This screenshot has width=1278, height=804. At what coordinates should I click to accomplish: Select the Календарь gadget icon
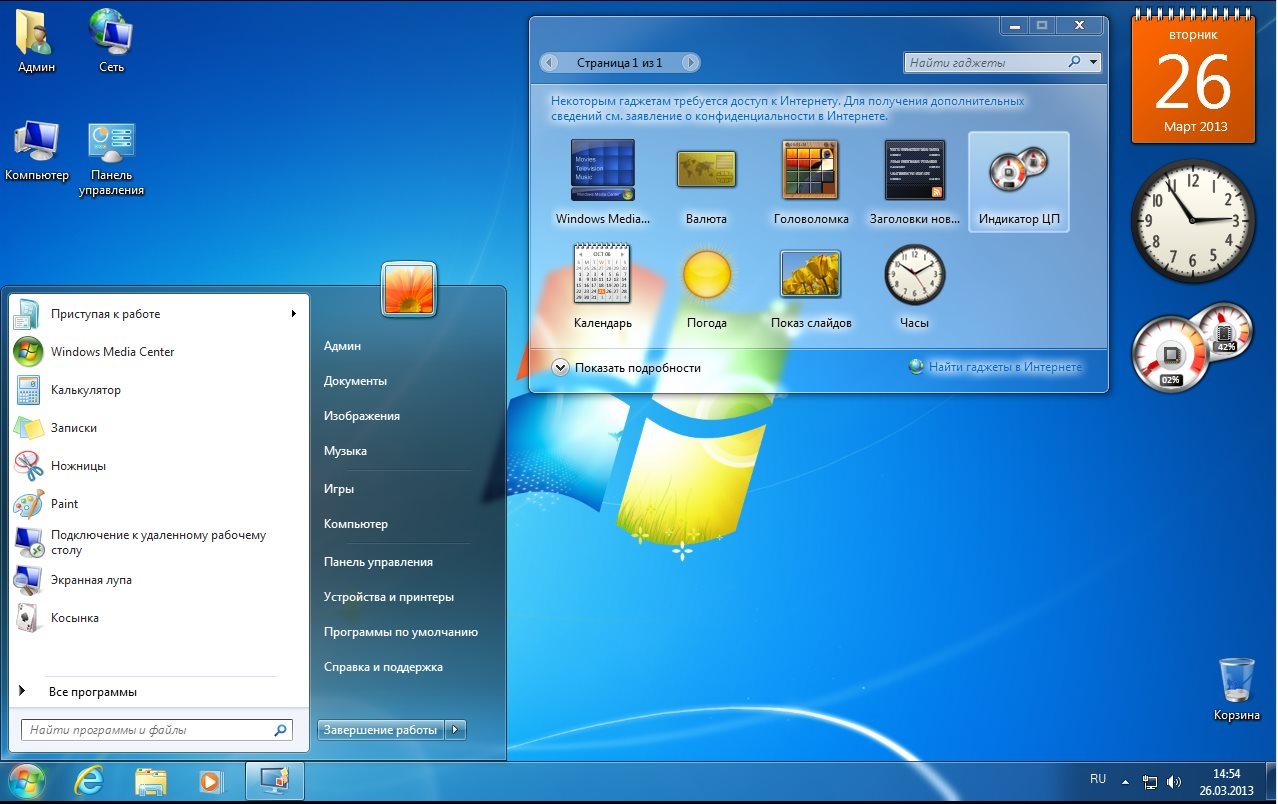[x=602, y=274]
